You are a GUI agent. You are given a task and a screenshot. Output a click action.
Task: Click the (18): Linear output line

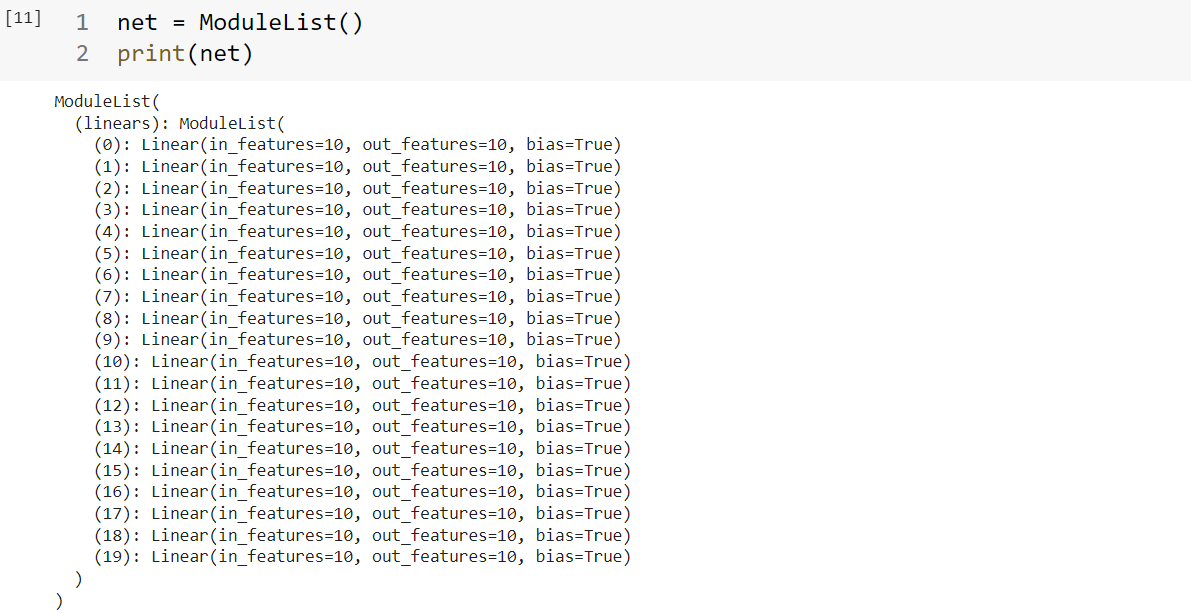click(x=362, y=535)
